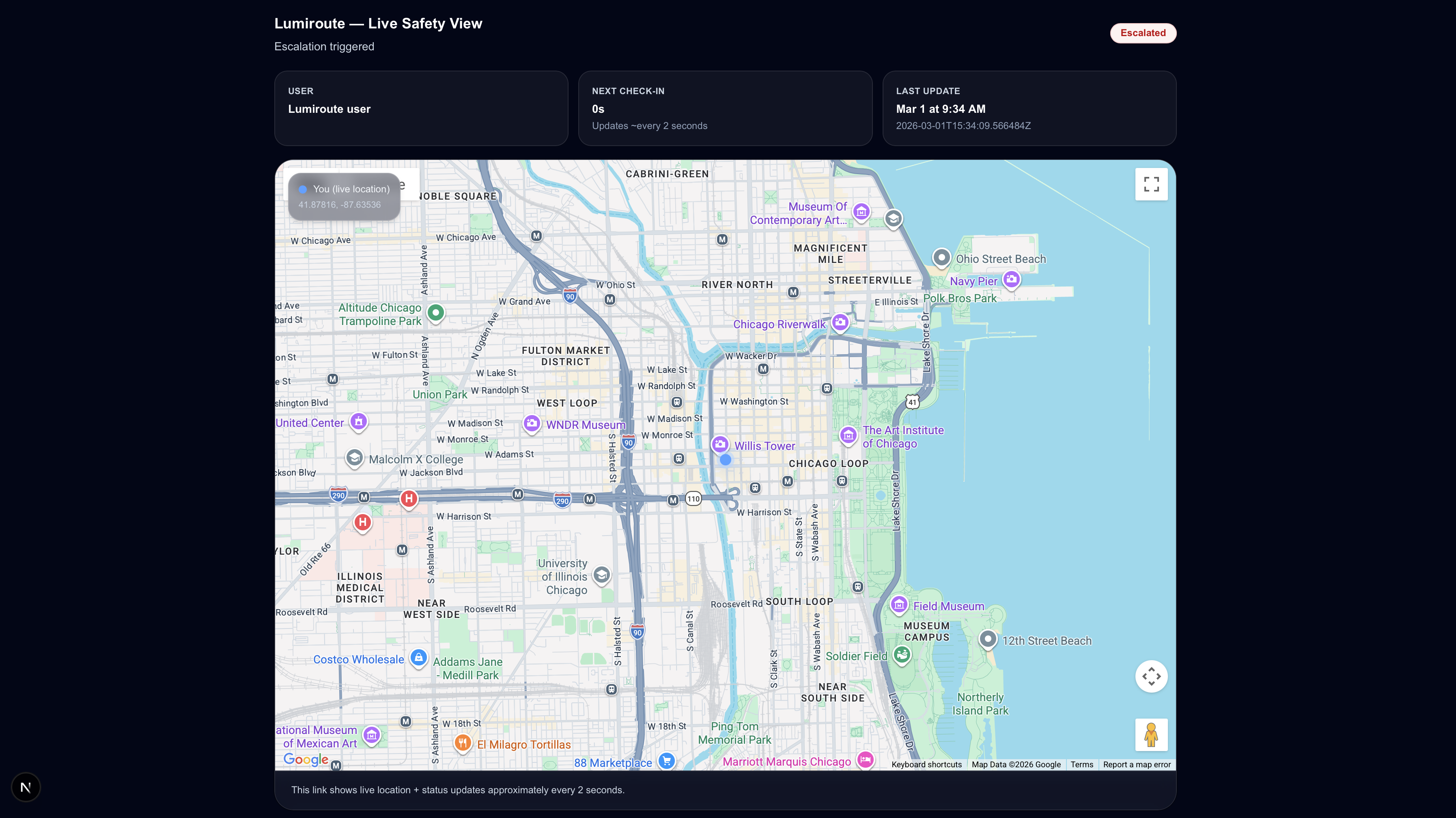Click the Next Check-in info card
Image resolution: width=1456 pixels, height=818 pixels.
[725, 108]
